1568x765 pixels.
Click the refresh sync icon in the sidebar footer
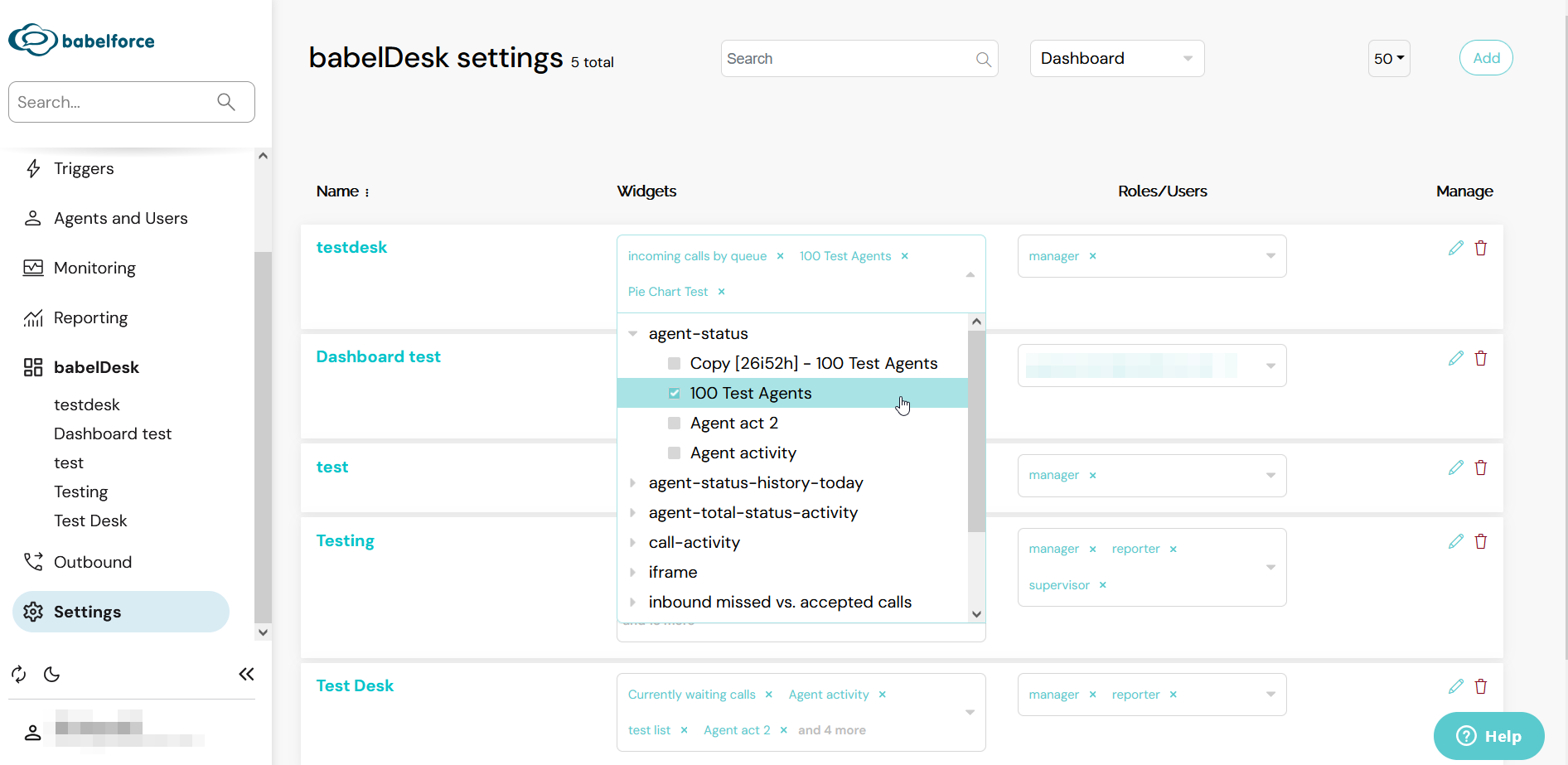(x=19, y=674)
